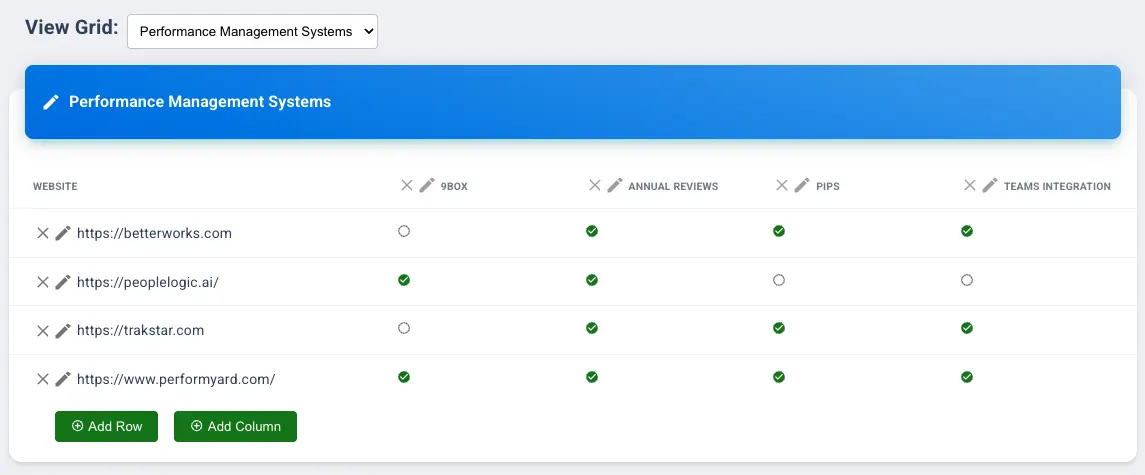This screenshot has width=1145, height=475.
Task: Remove the performyard.com row
Action: [x=42, y=379]
